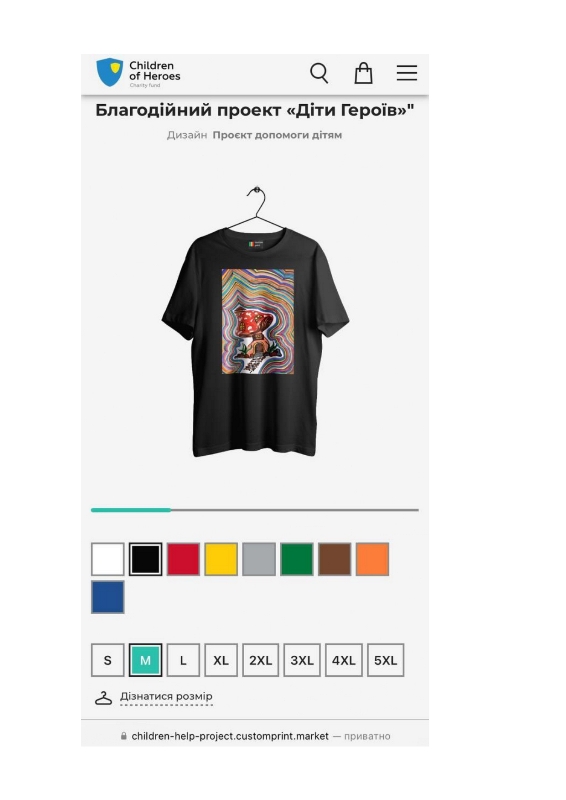The height and width of the screenshot is (800, 566).
Task: Click the hanger icon beside size guide
Action: 104,698
